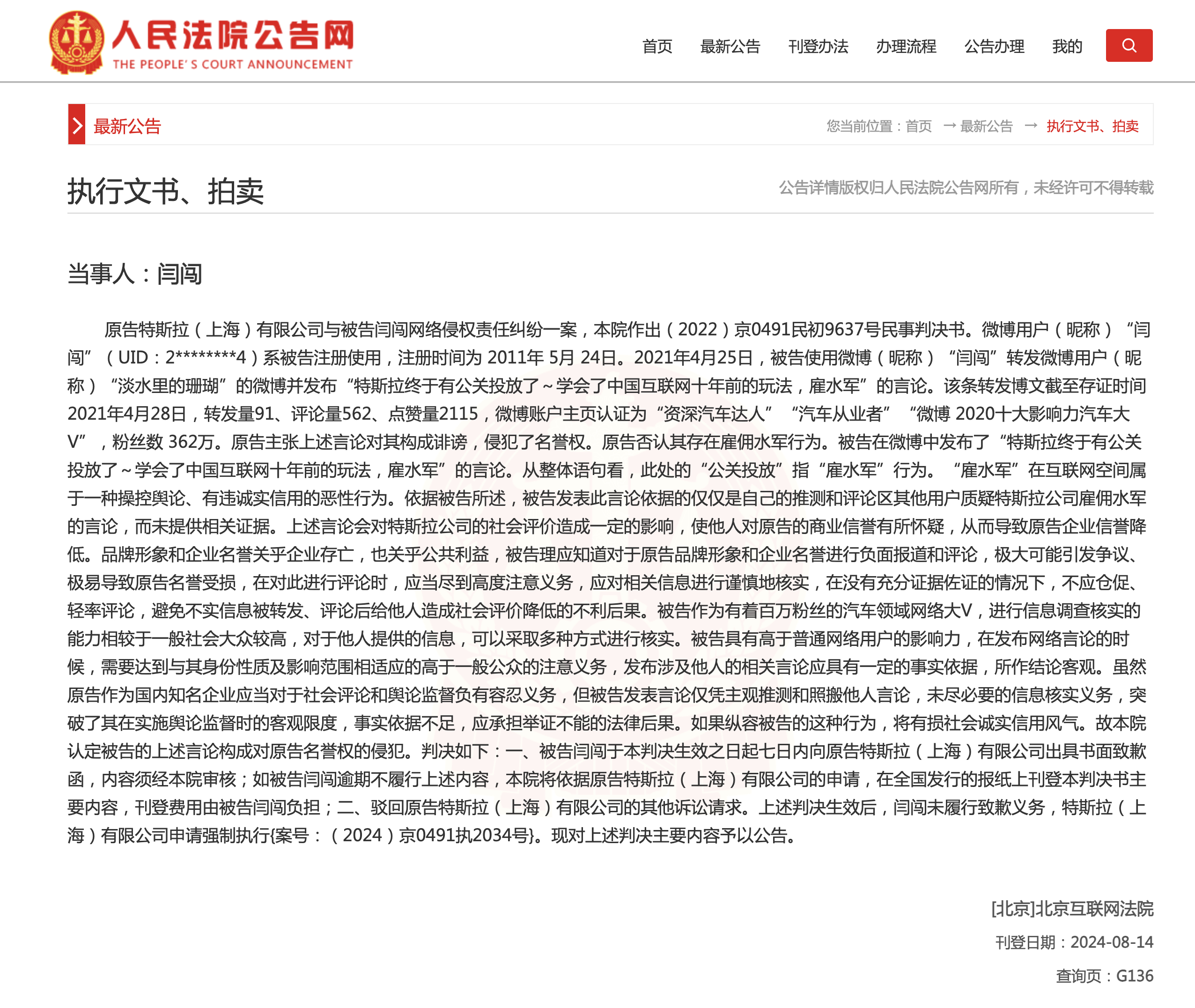This screenshot has height=1008, width=1195.
Task: Click the red 最新公告 section heading
Action: (x=127, y=126)
